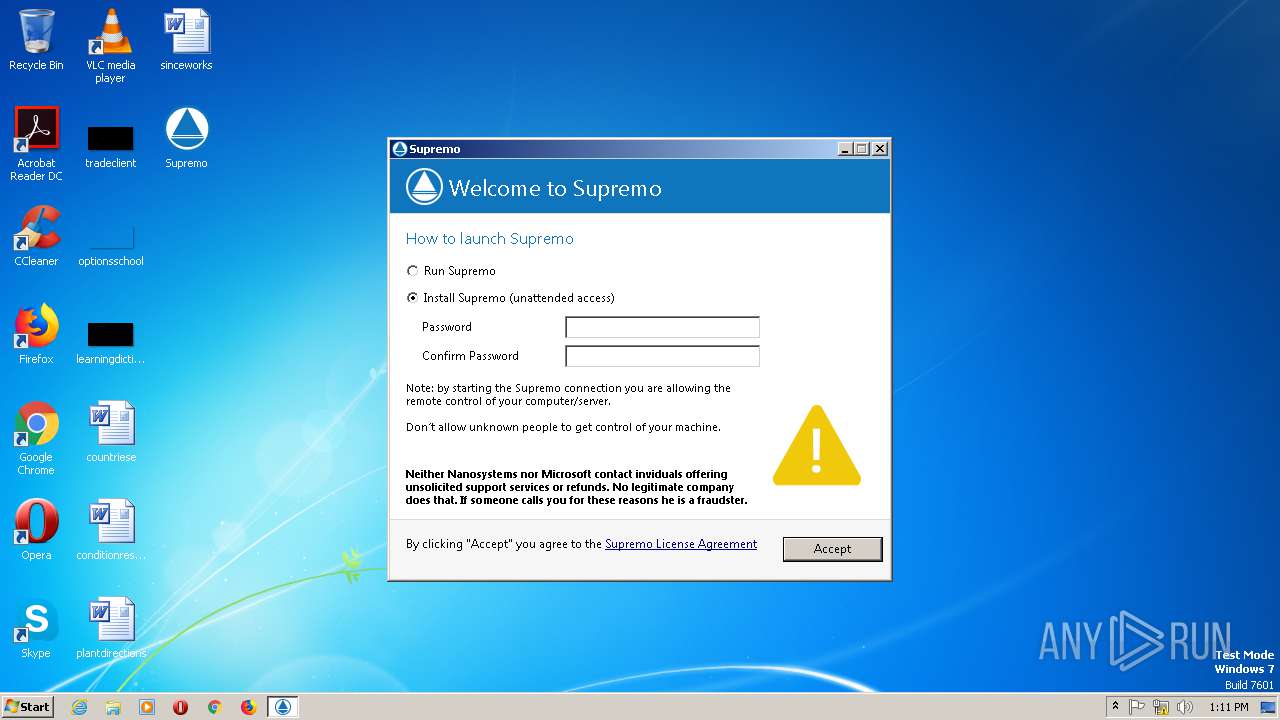This screenshot has height=720, width=1280.
Task: Close the Supremo dialog window
Action: 879,149
